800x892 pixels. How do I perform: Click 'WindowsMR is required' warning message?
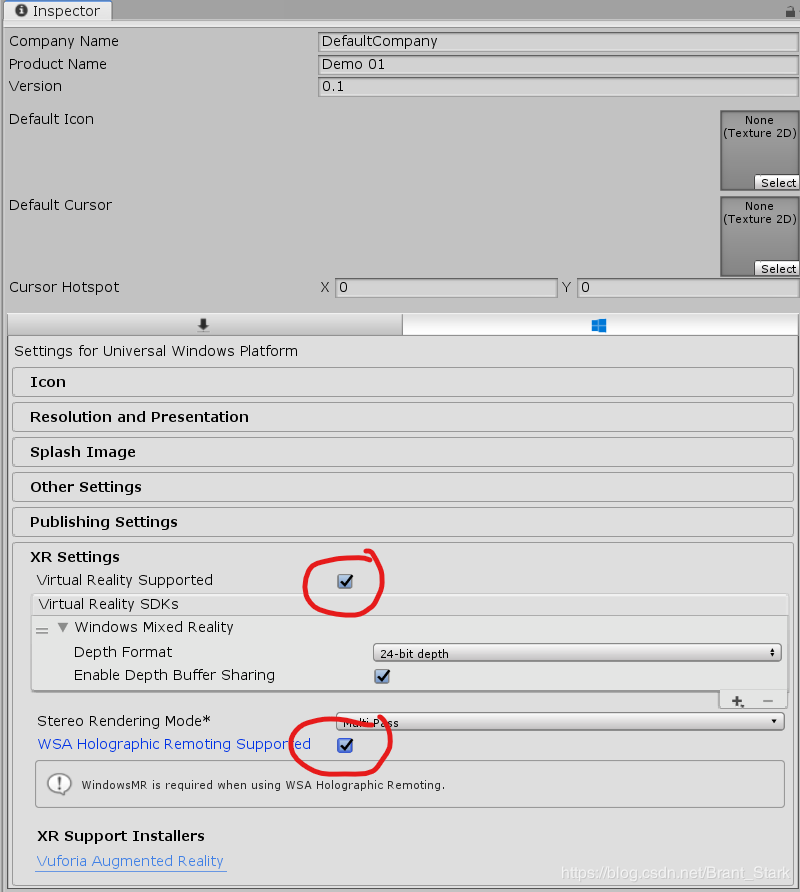[x=263, y=785]
